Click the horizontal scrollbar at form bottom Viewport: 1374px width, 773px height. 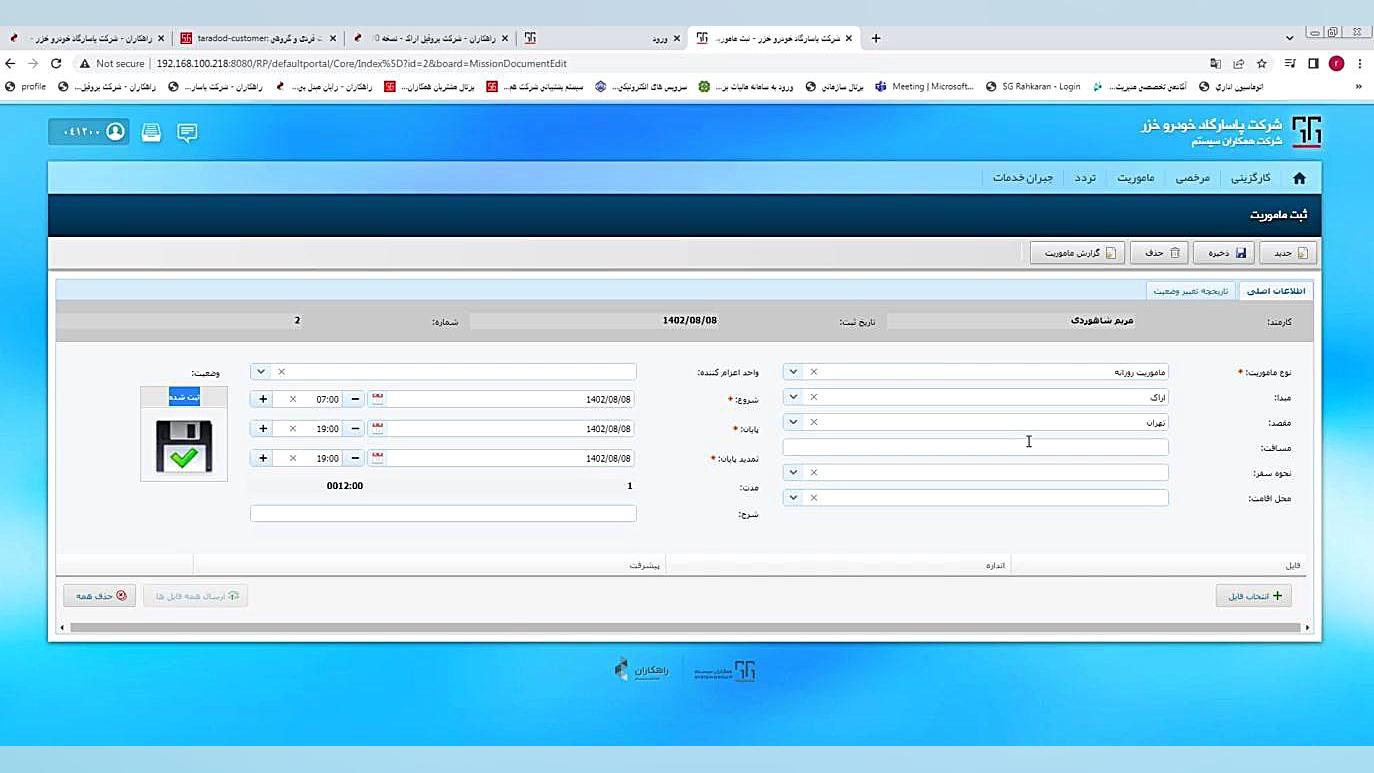(685, 628)
